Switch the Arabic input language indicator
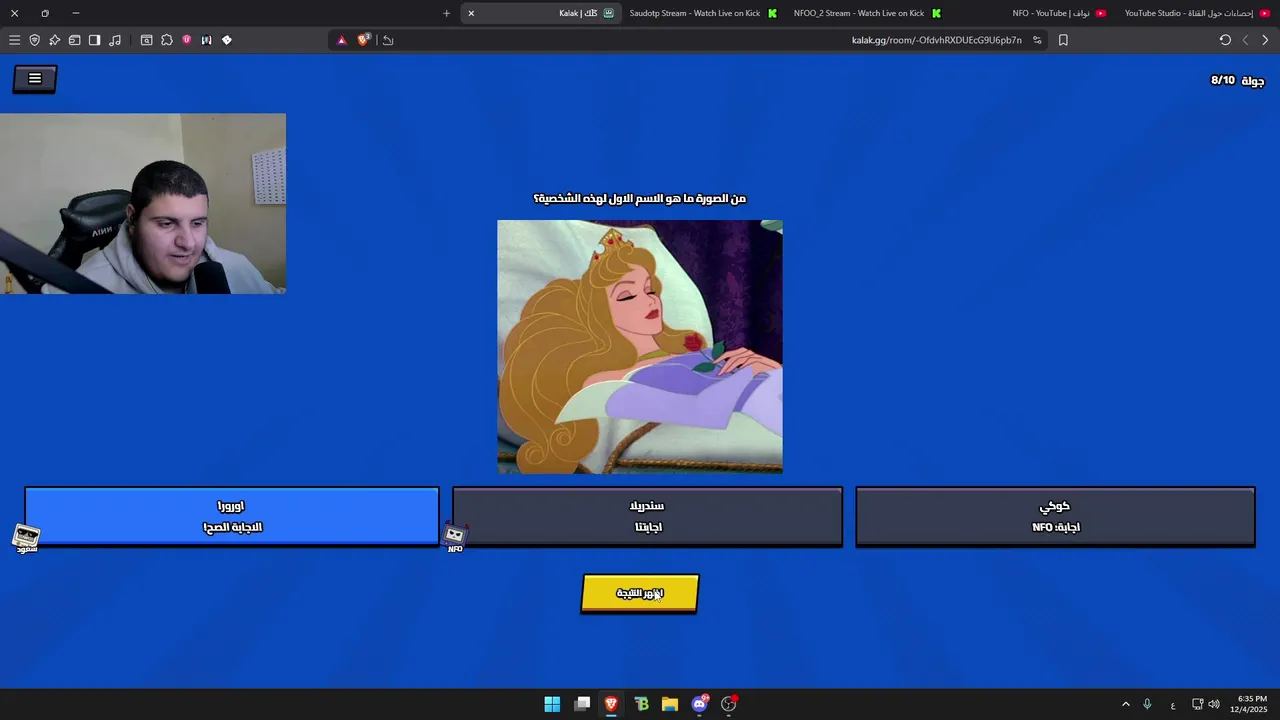 1173,705
